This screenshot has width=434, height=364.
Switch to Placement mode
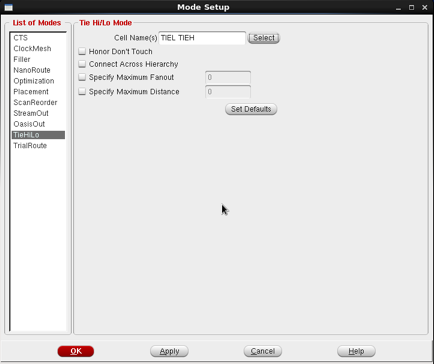31,92
